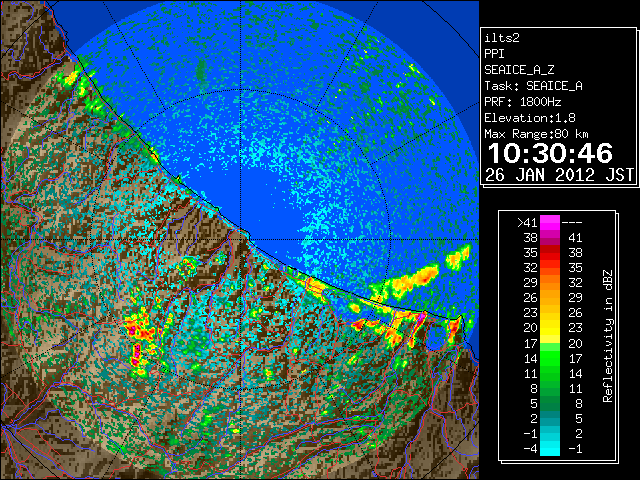The image size is (640, 480).
Task: Click the magenta >41 dBZ legend swatch
Action: 550,222
